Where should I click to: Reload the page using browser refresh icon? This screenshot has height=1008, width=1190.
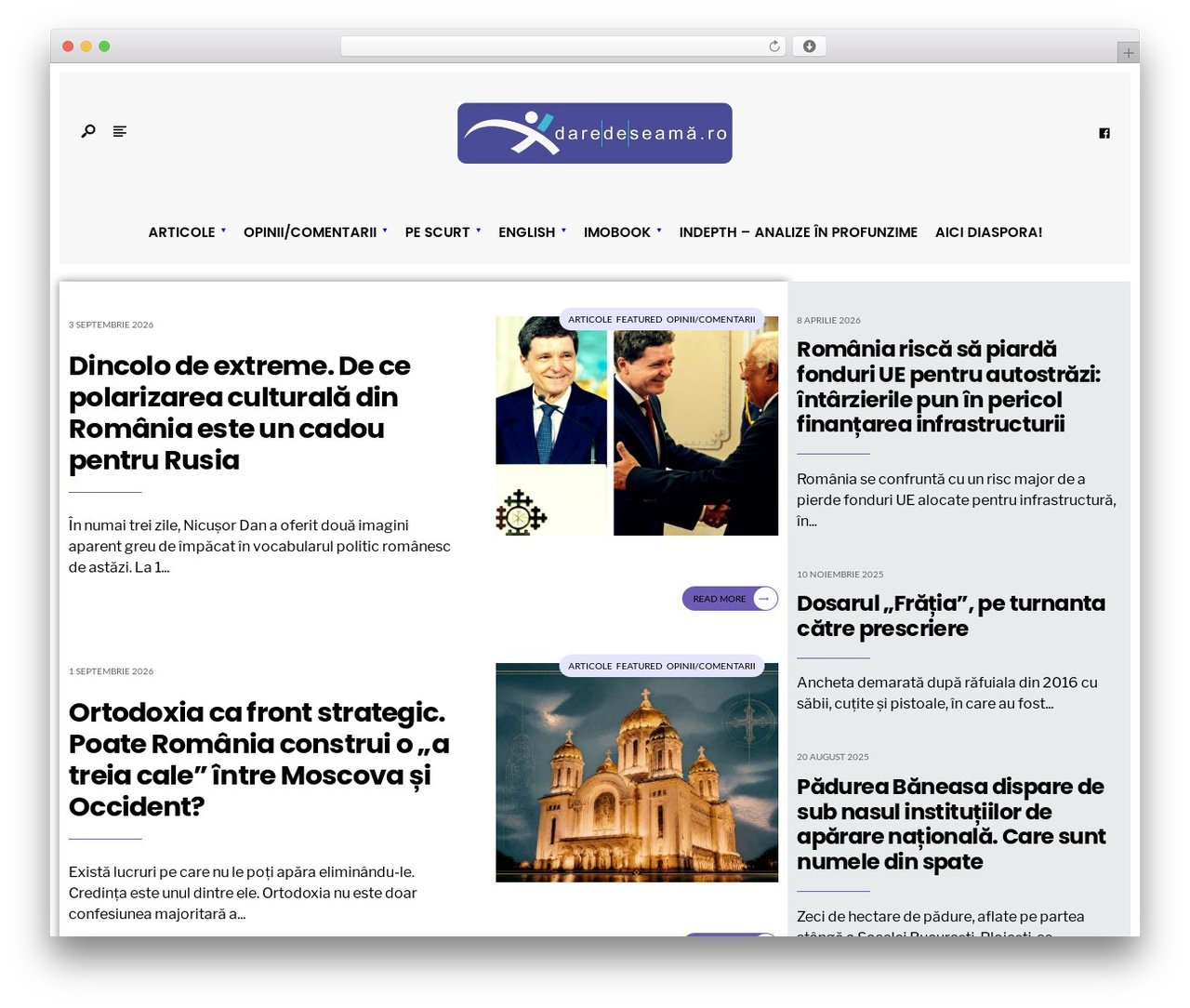click(774, 46)
